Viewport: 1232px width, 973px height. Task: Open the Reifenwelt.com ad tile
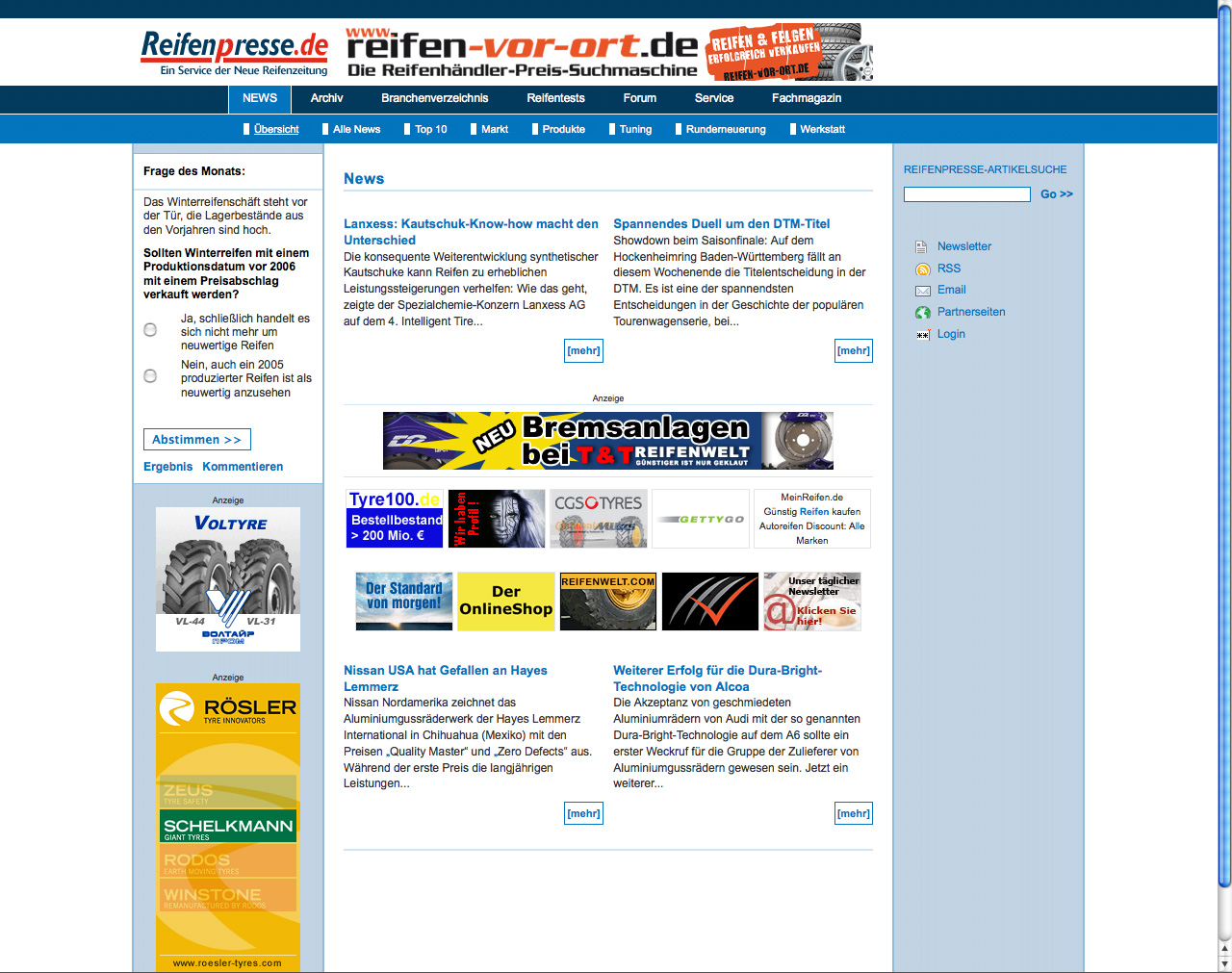[x=608, y=602]
